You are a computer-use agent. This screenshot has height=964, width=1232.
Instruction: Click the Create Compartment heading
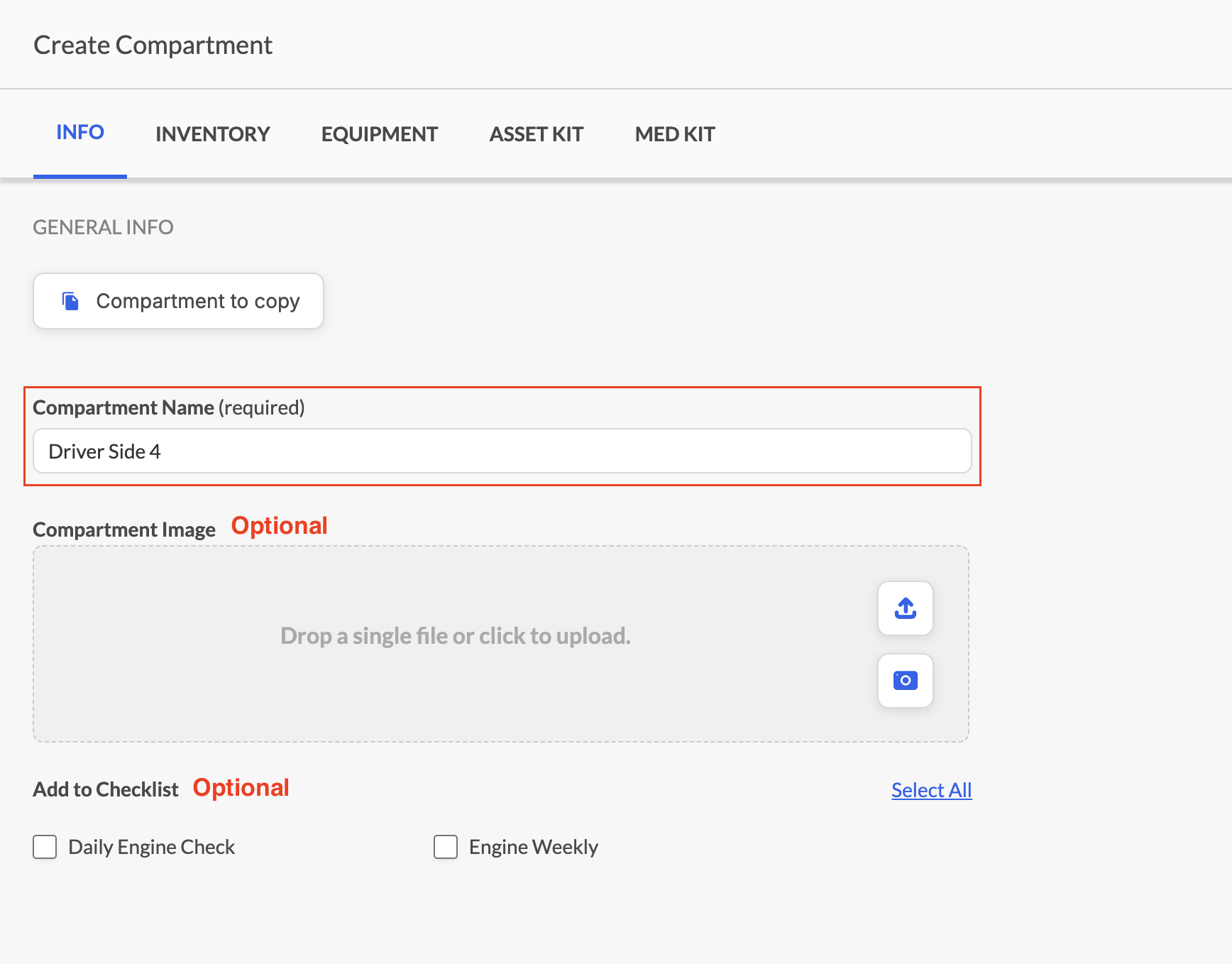153,45
